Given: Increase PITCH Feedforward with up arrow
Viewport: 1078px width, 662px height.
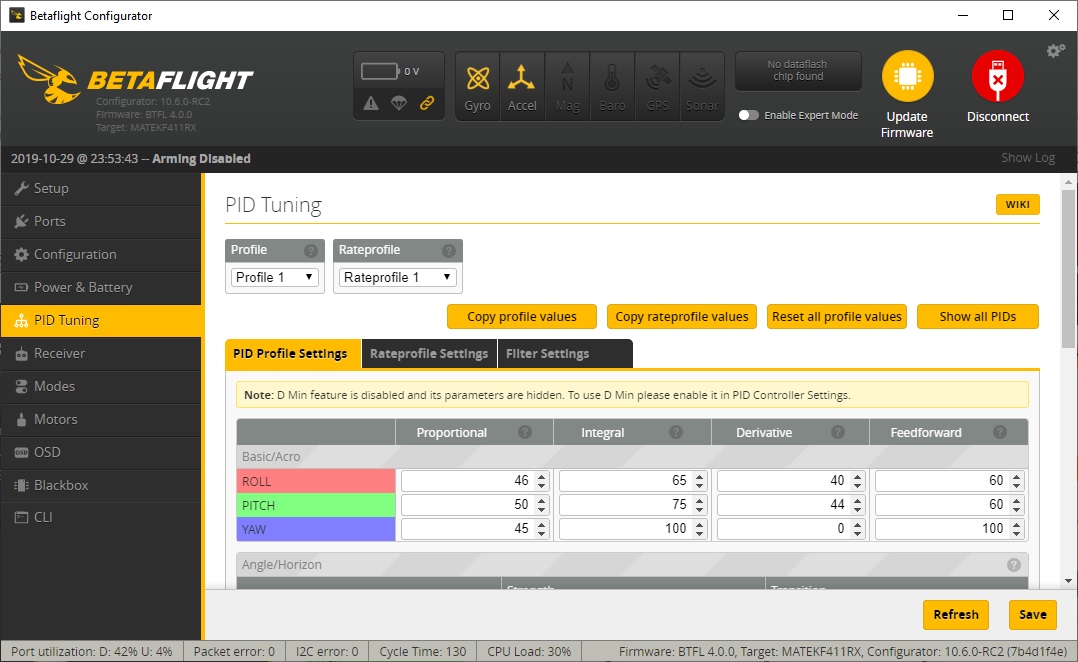Looking at the screenshot, I should tap(1016, 500).
